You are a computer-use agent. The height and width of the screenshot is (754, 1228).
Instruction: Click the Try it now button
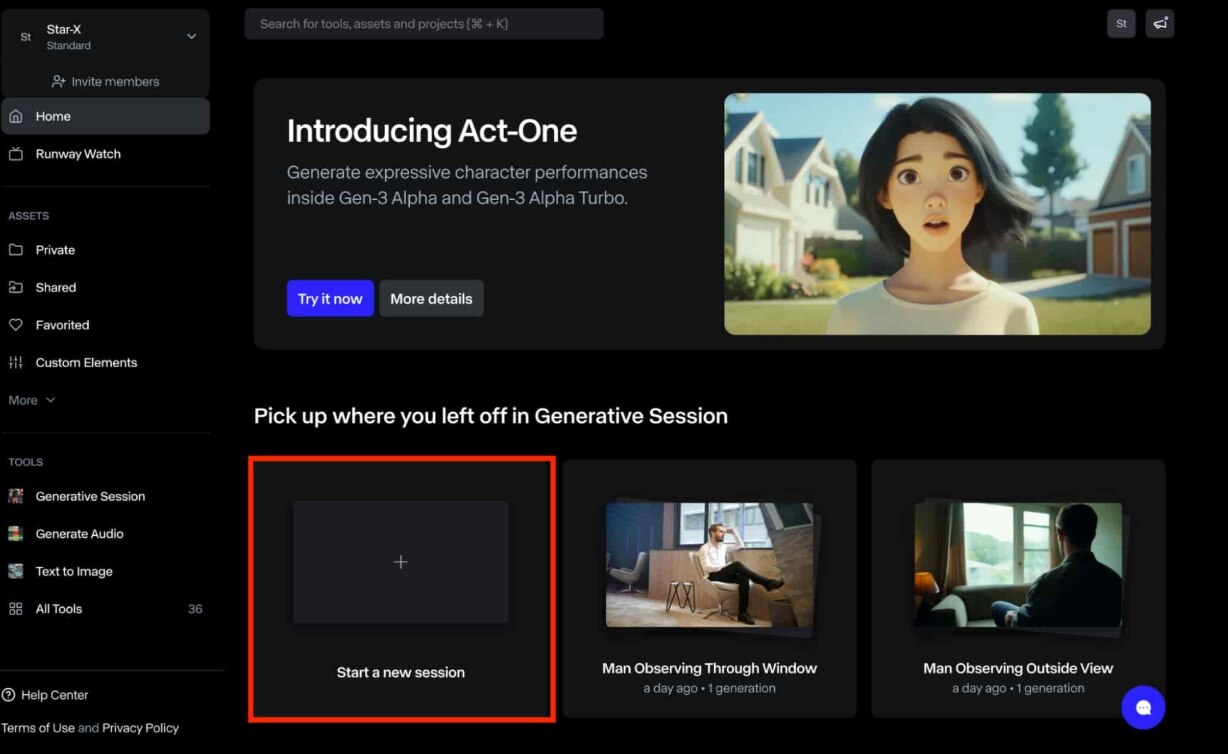coord(330,298)
